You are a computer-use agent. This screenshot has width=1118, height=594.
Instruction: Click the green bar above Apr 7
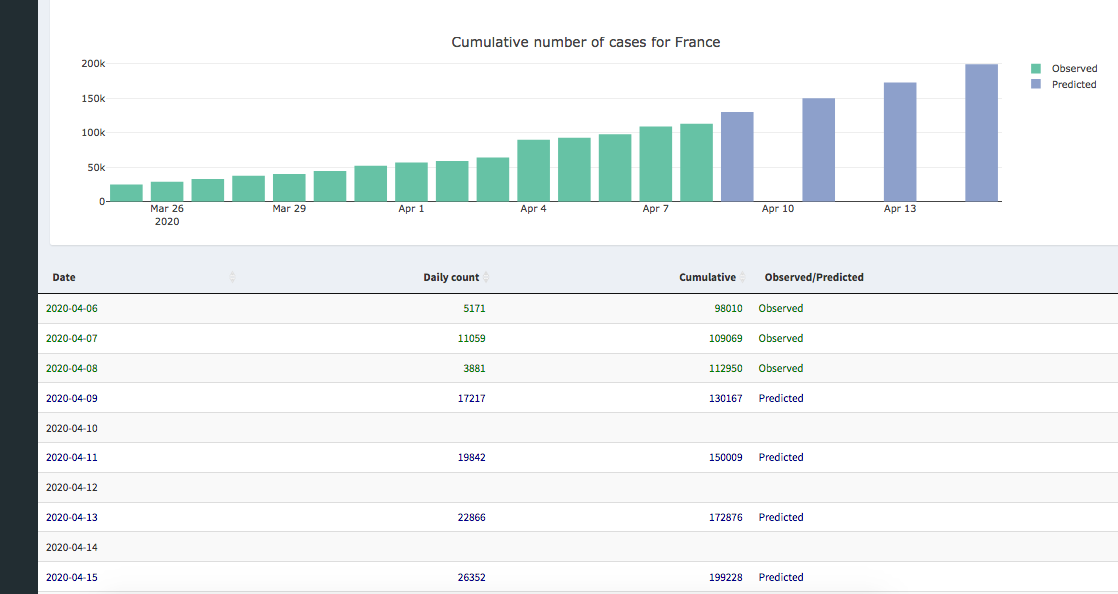click(x=656, y=164)
